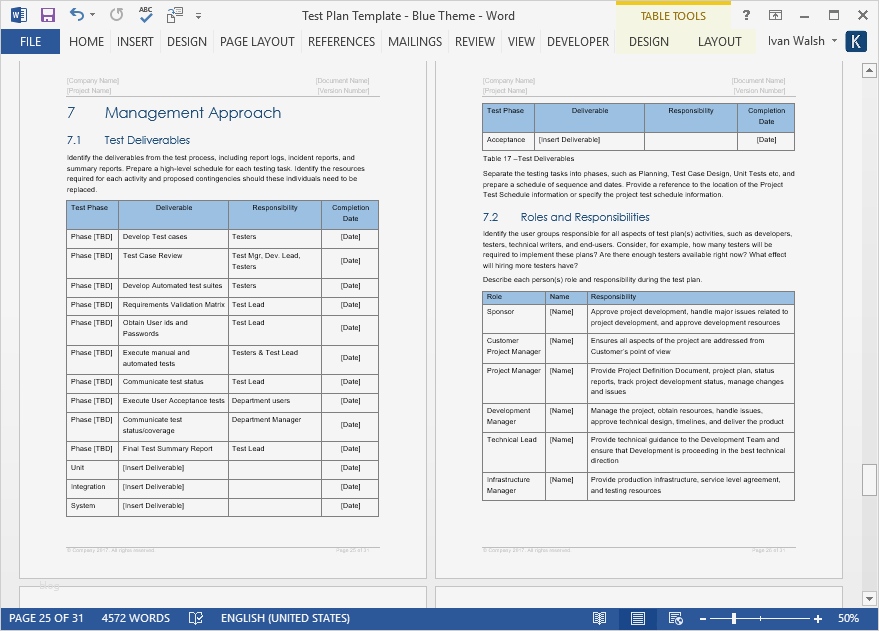Click the blue FILE button
Screen dimensions: 879x631
(30, 41)
